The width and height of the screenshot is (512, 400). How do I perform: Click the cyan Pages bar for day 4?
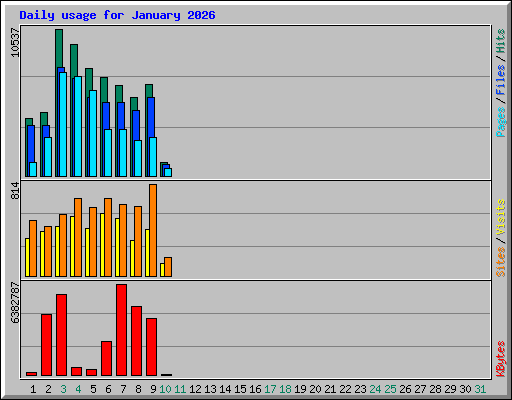(x=78, y=126)
